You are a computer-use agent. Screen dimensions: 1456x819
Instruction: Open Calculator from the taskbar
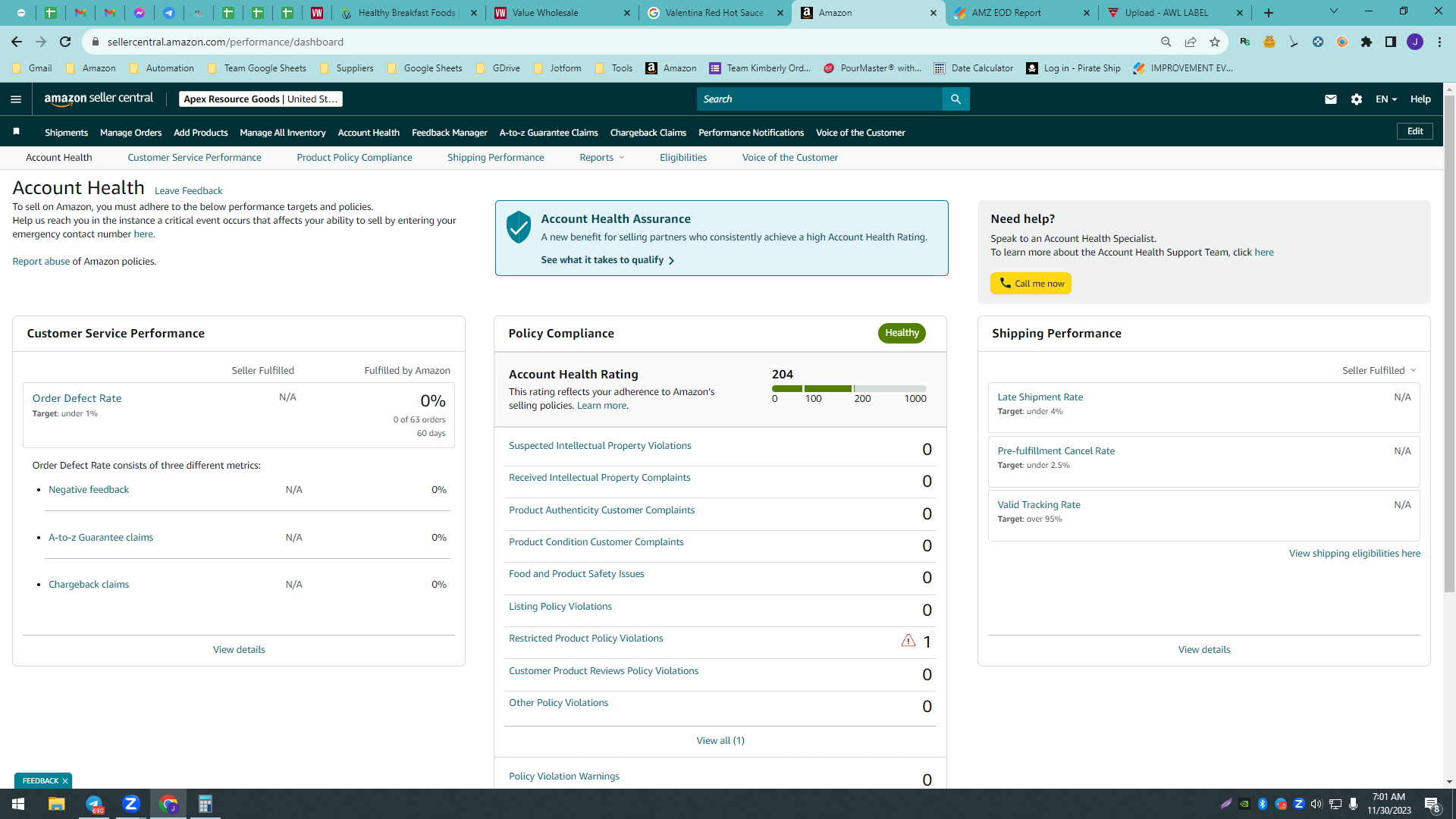point(205,804)
